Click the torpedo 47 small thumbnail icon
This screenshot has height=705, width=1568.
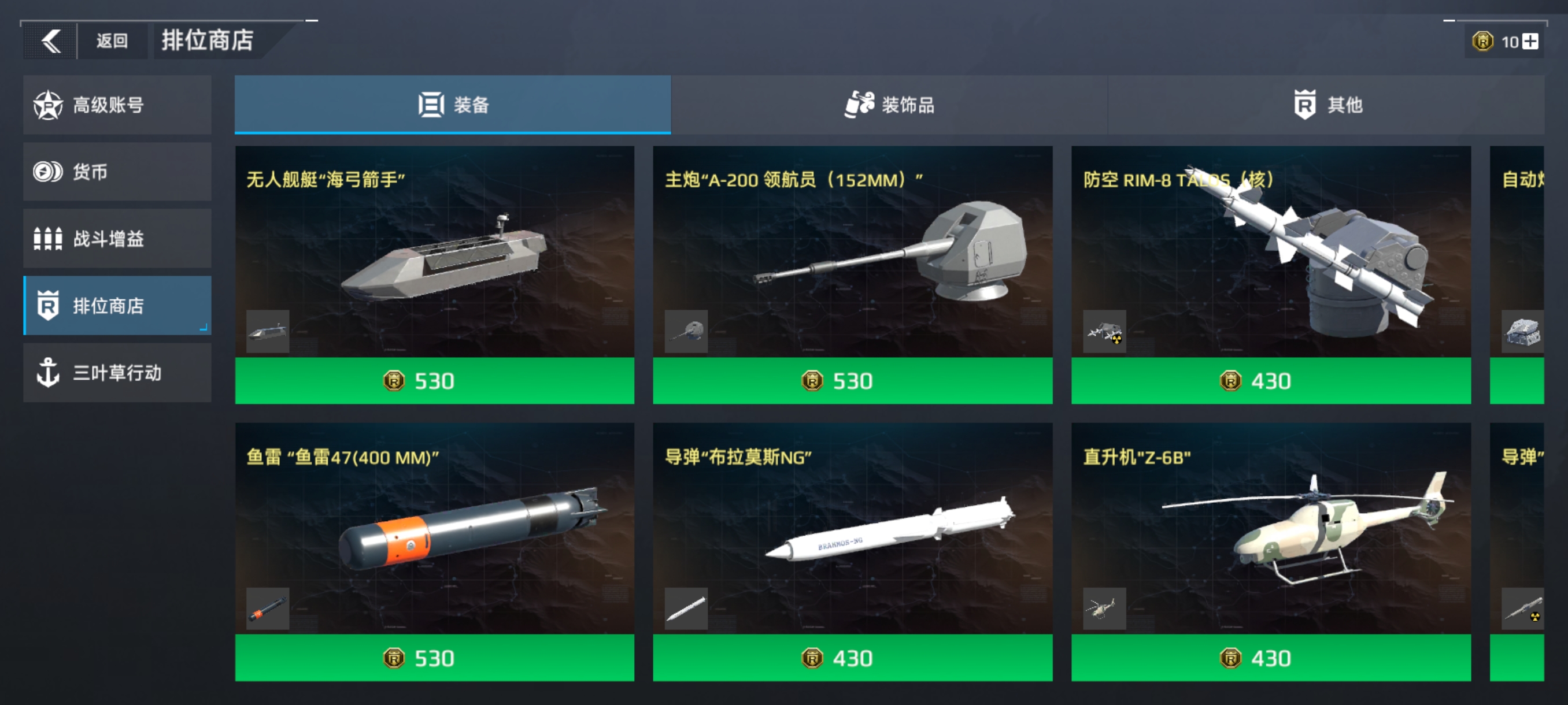268,609
